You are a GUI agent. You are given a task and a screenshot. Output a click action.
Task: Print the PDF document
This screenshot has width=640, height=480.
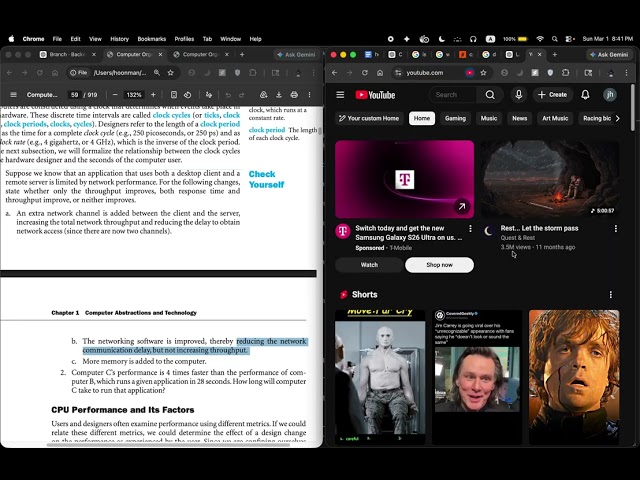[294, 95]
